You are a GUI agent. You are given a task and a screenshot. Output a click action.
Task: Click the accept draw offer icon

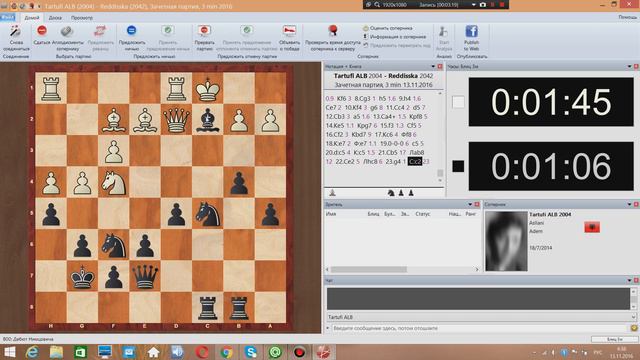point(167,30)
